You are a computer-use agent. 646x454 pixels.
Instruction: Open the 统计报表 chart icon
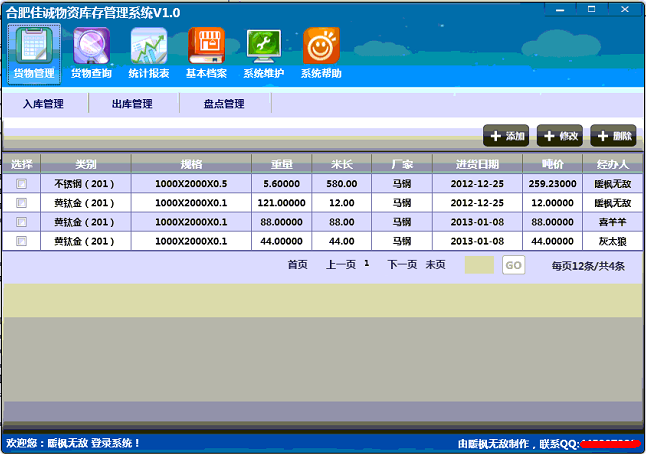point(148,46)
